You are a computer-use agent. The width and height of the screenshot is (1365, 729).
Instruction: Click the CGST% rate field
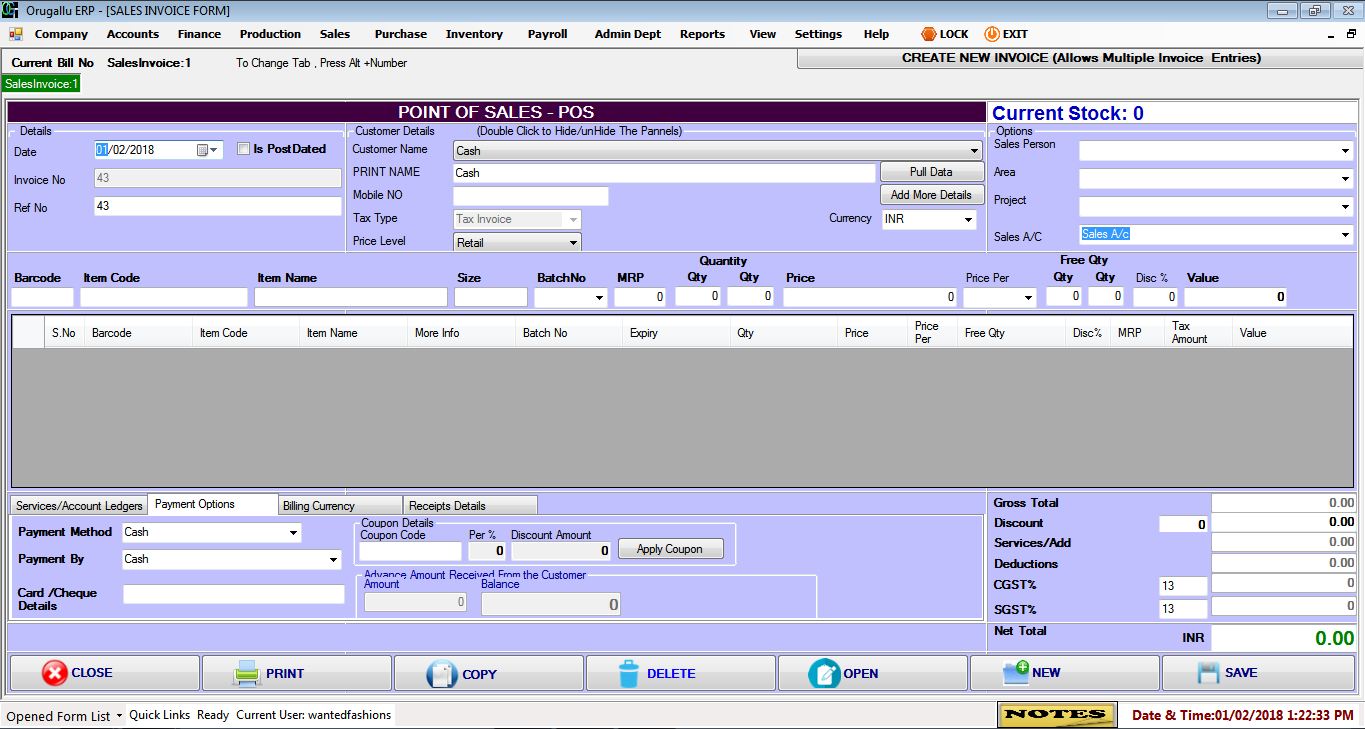tap(1183, 586)
